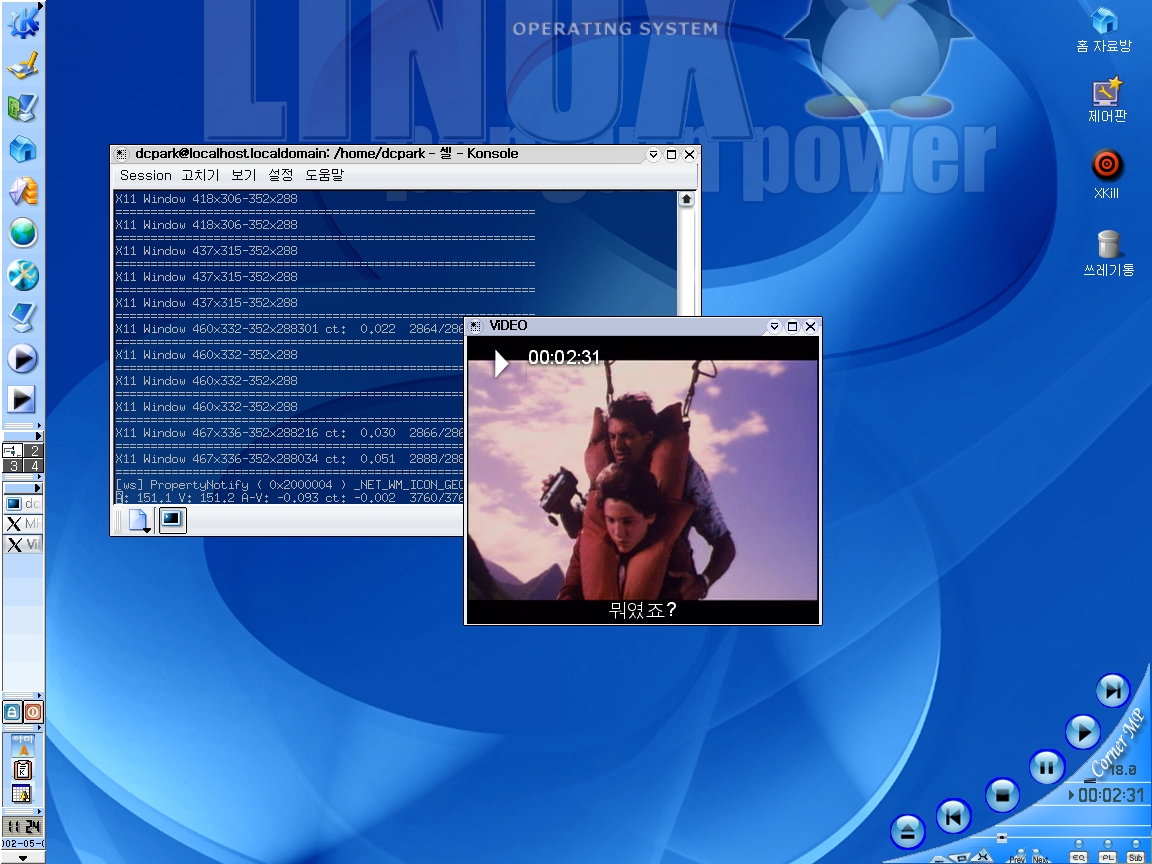Open the KDE K menu
1152x864 pixels.
(22, 21)
